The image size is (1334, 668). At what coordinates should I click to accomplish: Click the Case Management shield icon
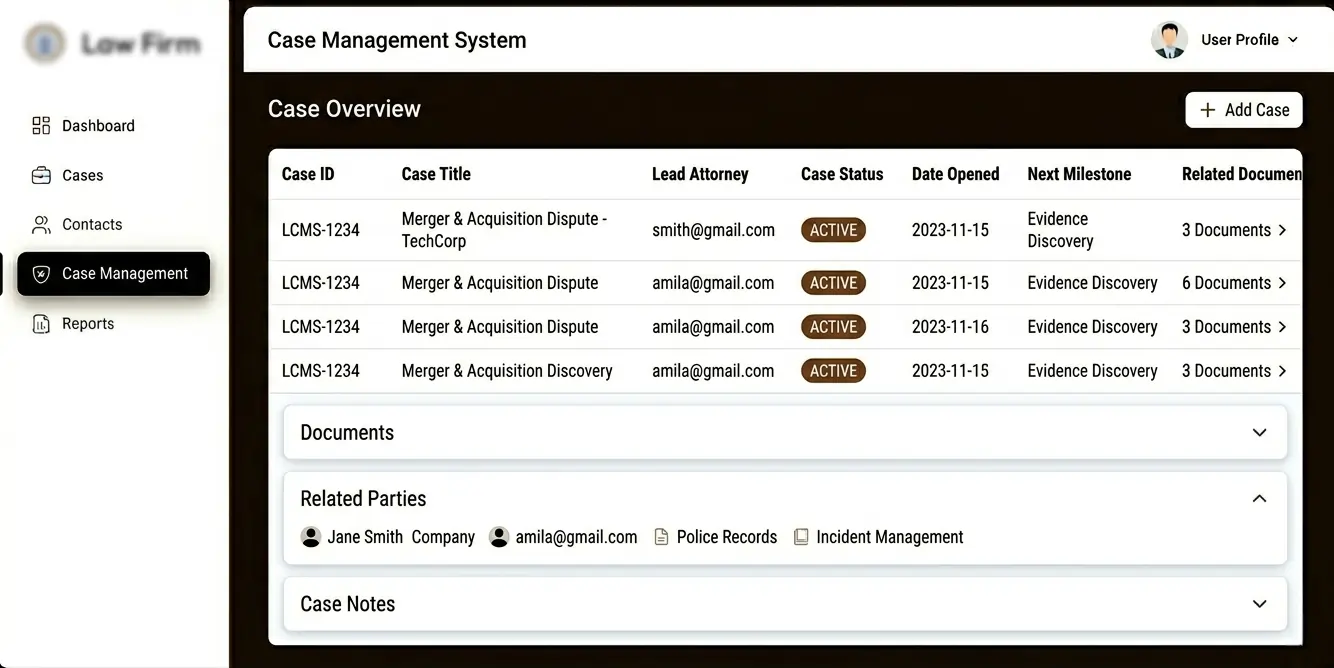point(41,274)
